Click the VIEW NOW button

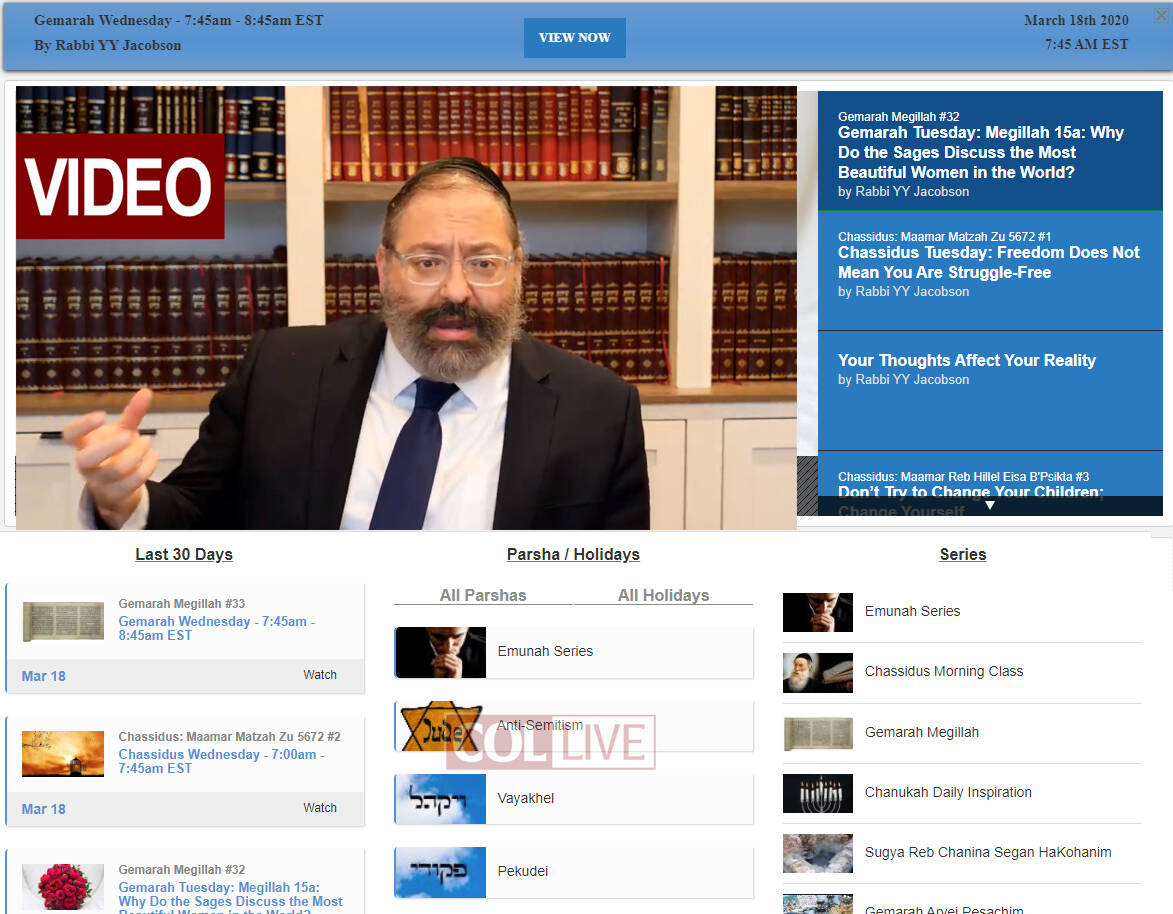[574, 38]
